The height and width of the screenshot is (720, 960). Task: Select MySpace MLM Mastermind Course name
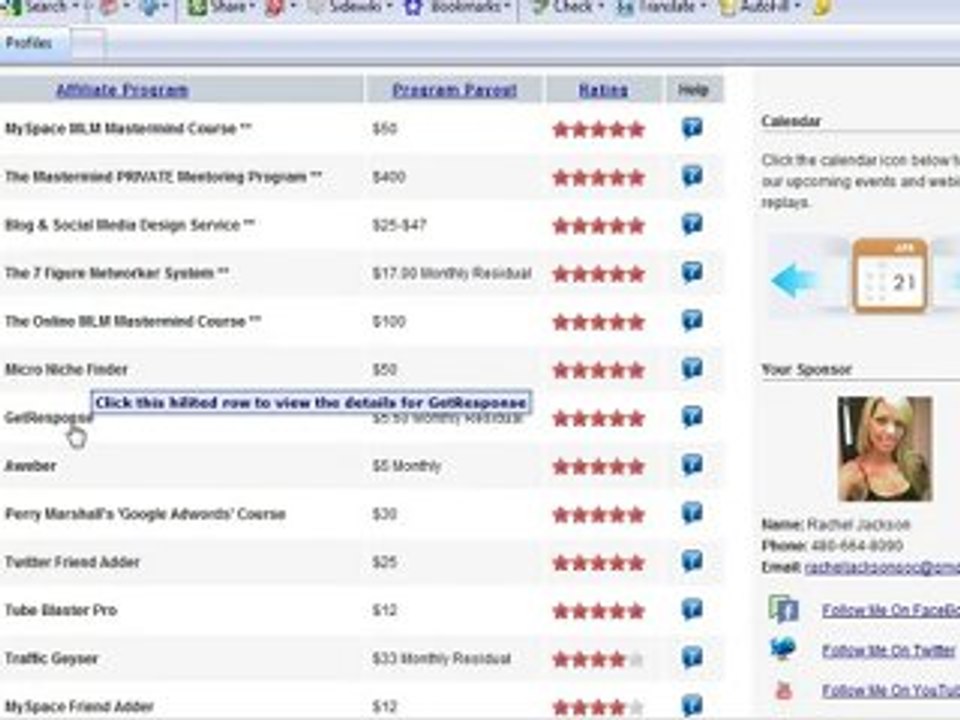128,129
